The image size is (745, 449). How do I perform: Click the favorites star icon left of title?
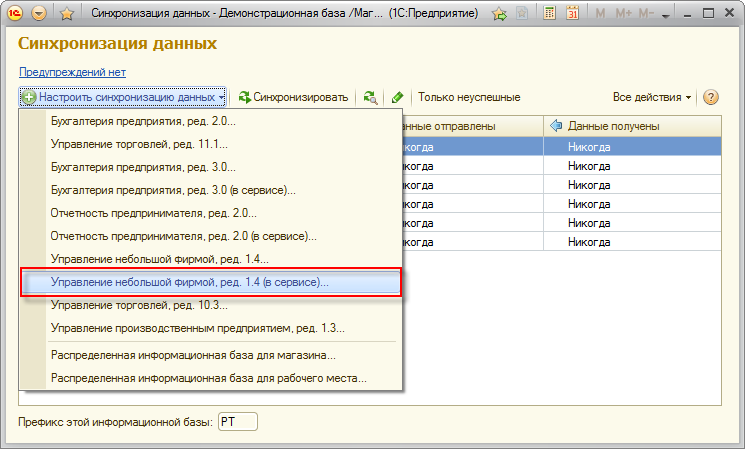[x=67, y=13]
